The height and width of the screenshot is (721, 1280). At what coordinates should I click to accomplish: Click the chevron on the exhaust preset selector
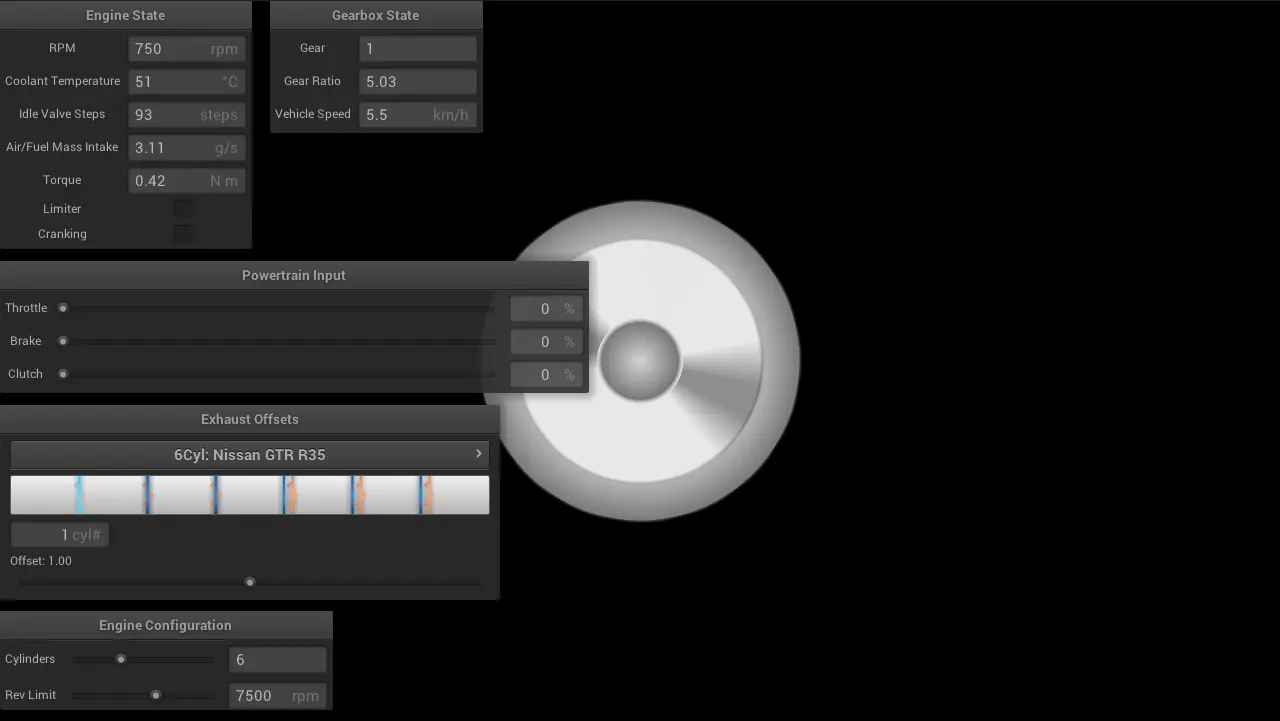coord(479,454)
